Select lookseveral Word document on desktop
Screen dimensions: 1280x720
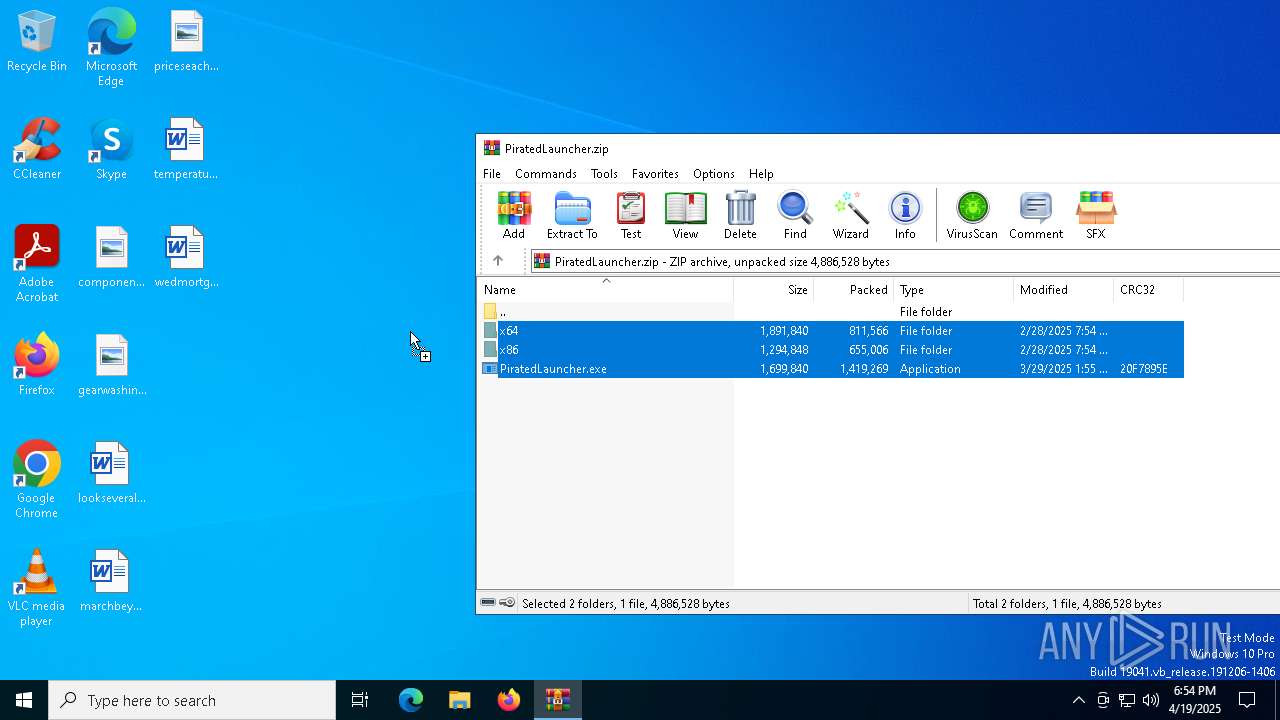tap(111, 474)
